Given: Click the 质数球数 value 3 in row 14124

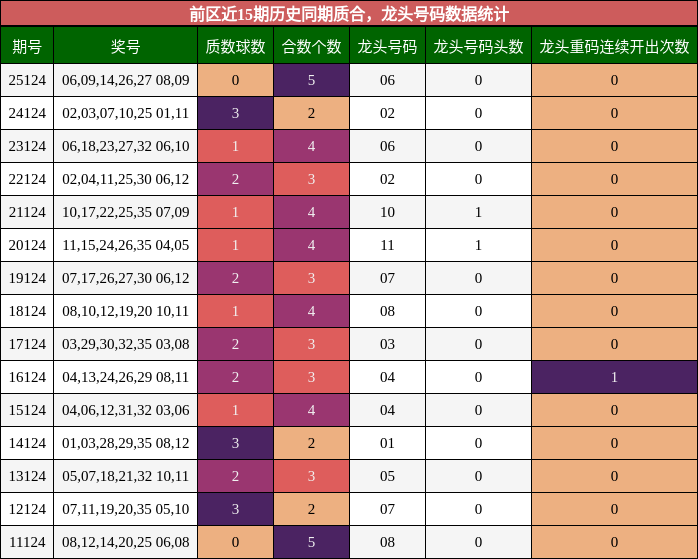Looking at the screenshot, I should click(x=235, y=443).
